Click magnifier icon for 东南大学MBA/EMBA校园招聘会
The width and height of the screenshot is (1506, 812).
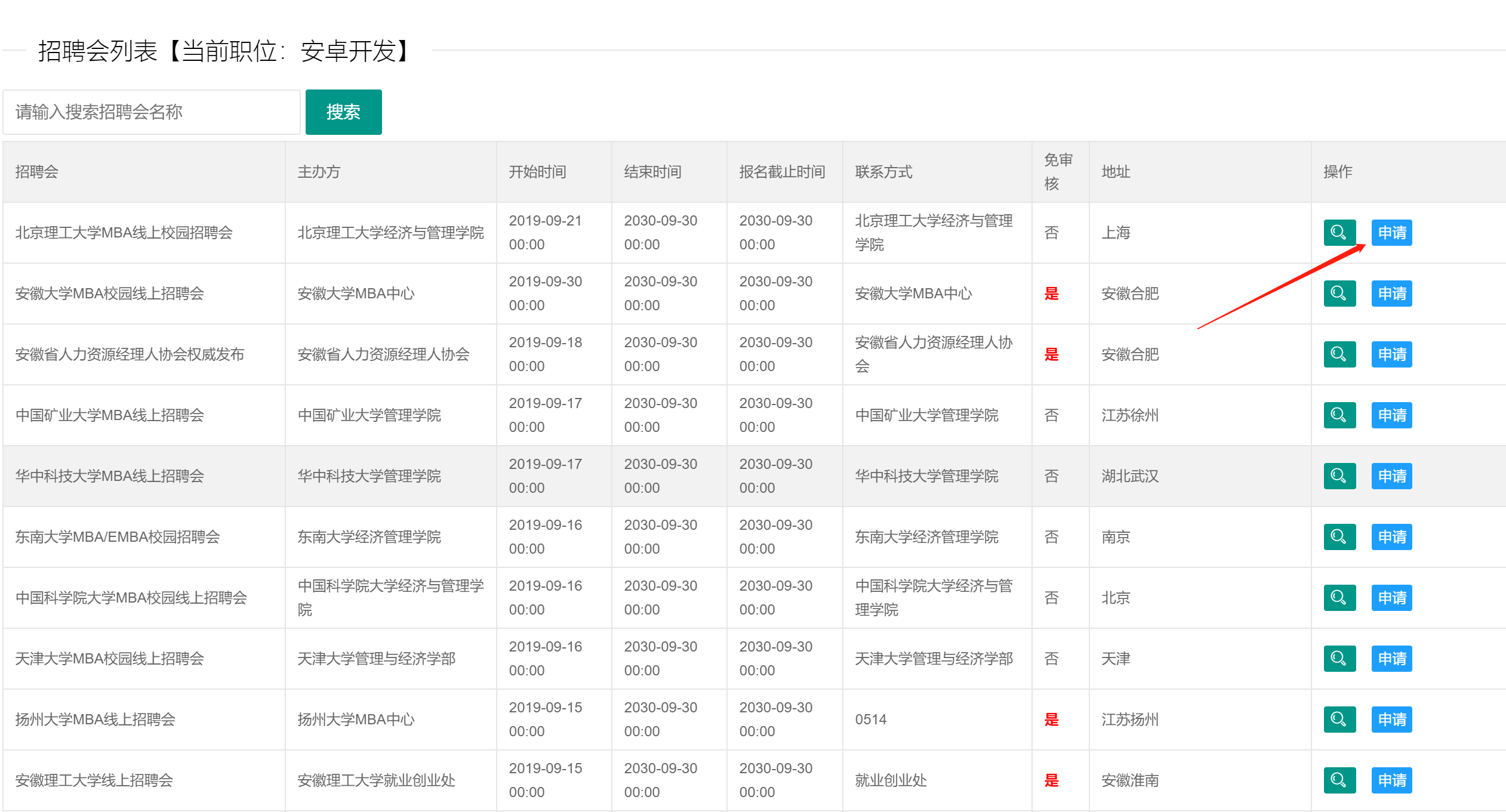tap(1339, 537)
